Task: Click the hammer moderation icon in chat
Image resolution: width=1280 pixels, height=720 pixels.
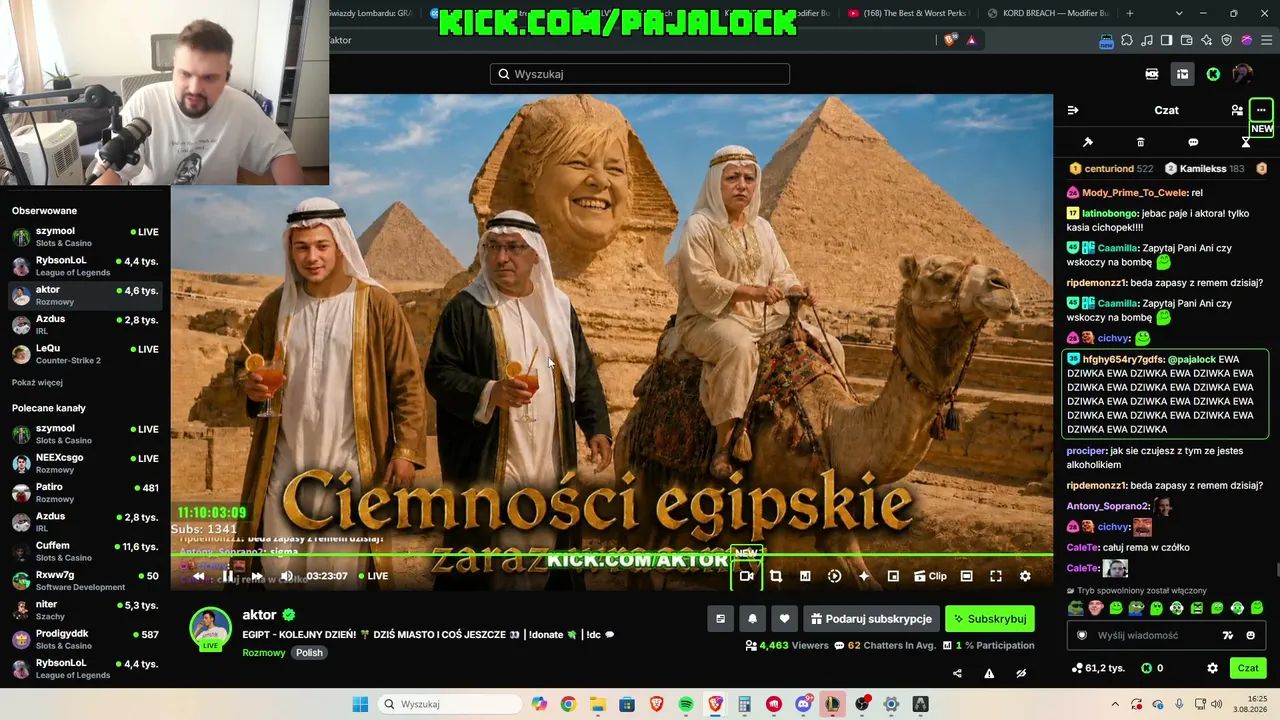Action: (1088, 142)
